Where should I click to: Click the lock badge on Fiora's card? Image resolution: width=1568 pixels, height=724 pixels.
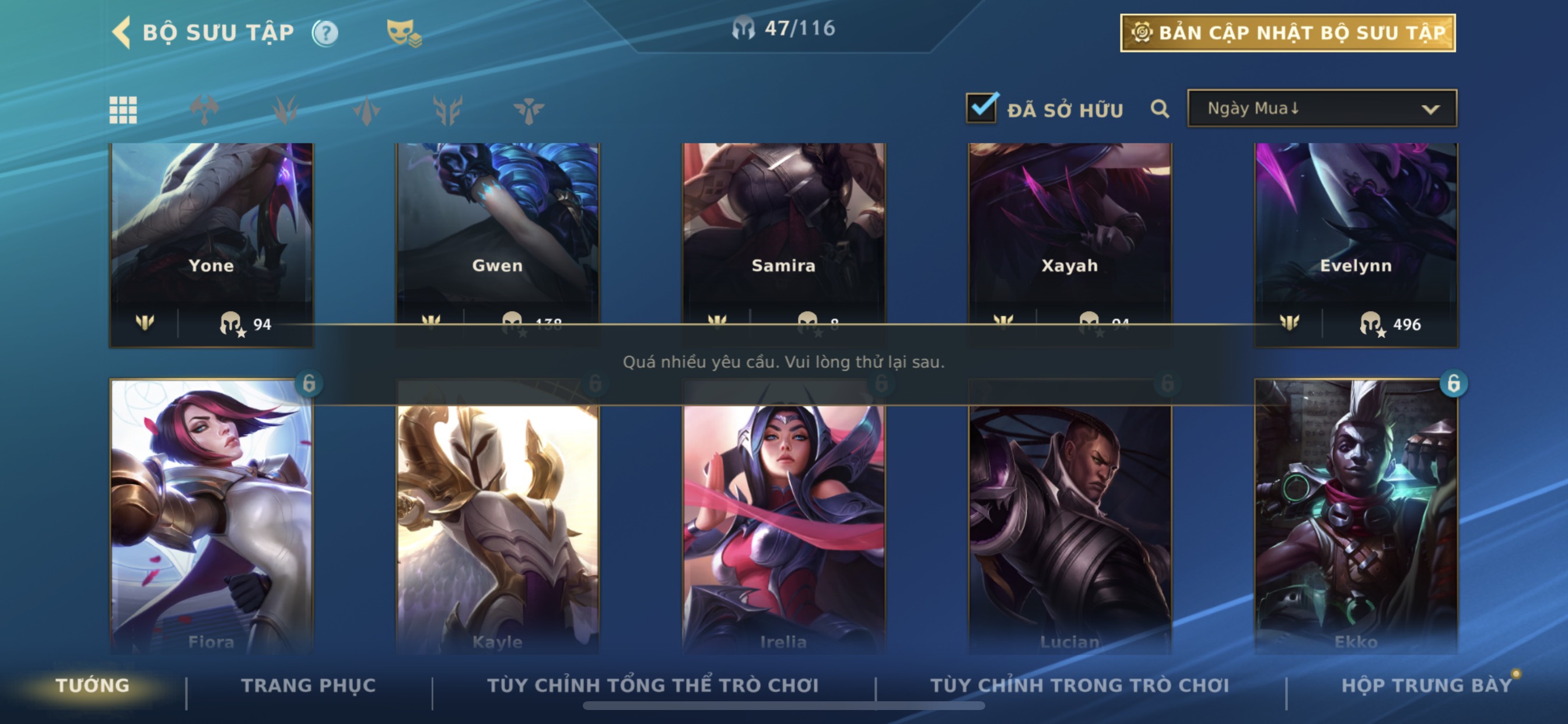(x=309, y=384)
